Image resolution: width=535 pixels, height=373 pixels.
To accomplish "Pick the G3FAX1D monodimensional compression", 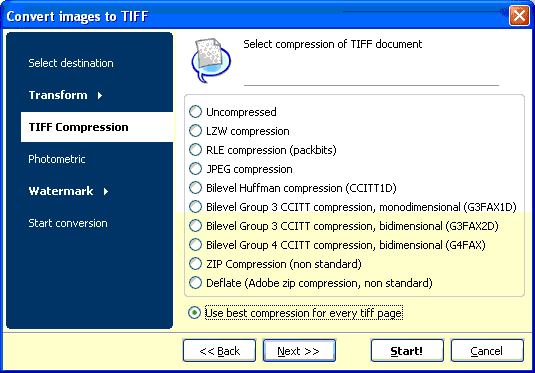I will (x=196, y=207).
